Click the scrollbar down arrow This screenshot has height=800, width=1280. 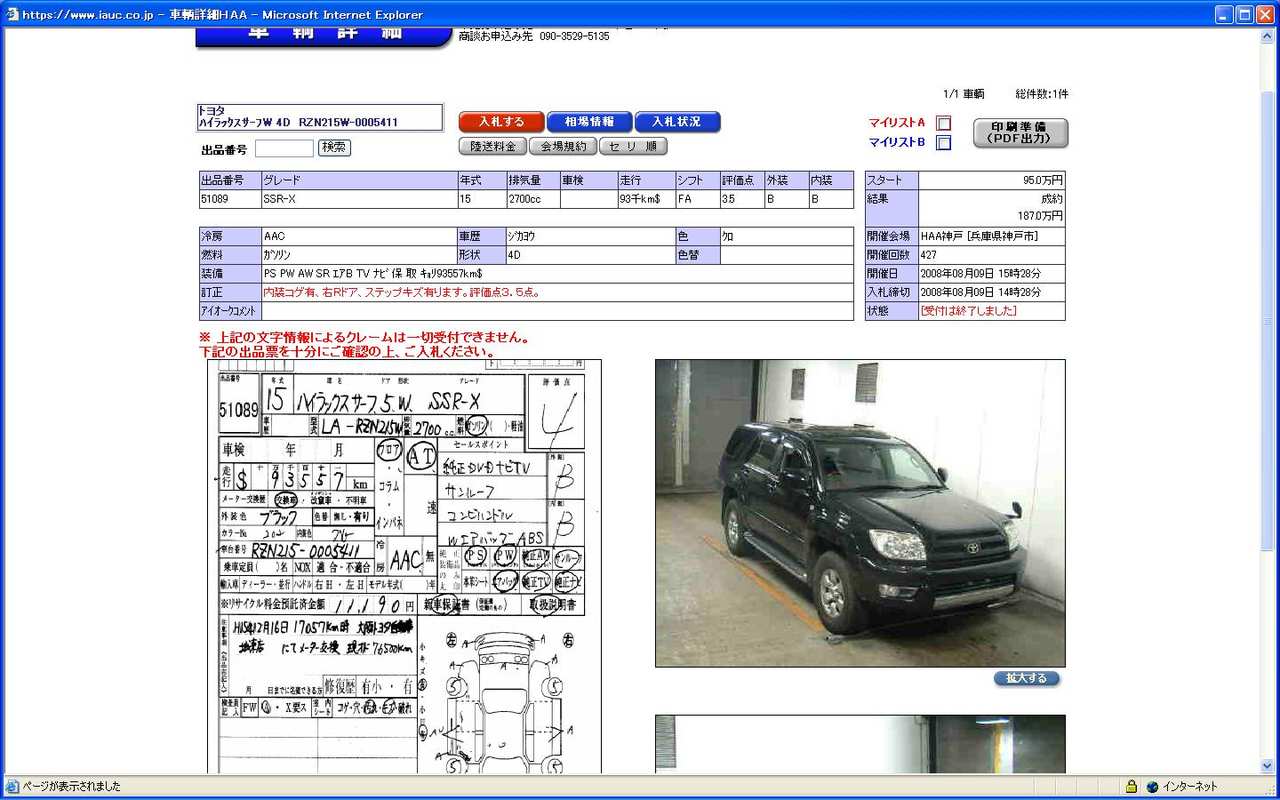(x=1268, y=766)
